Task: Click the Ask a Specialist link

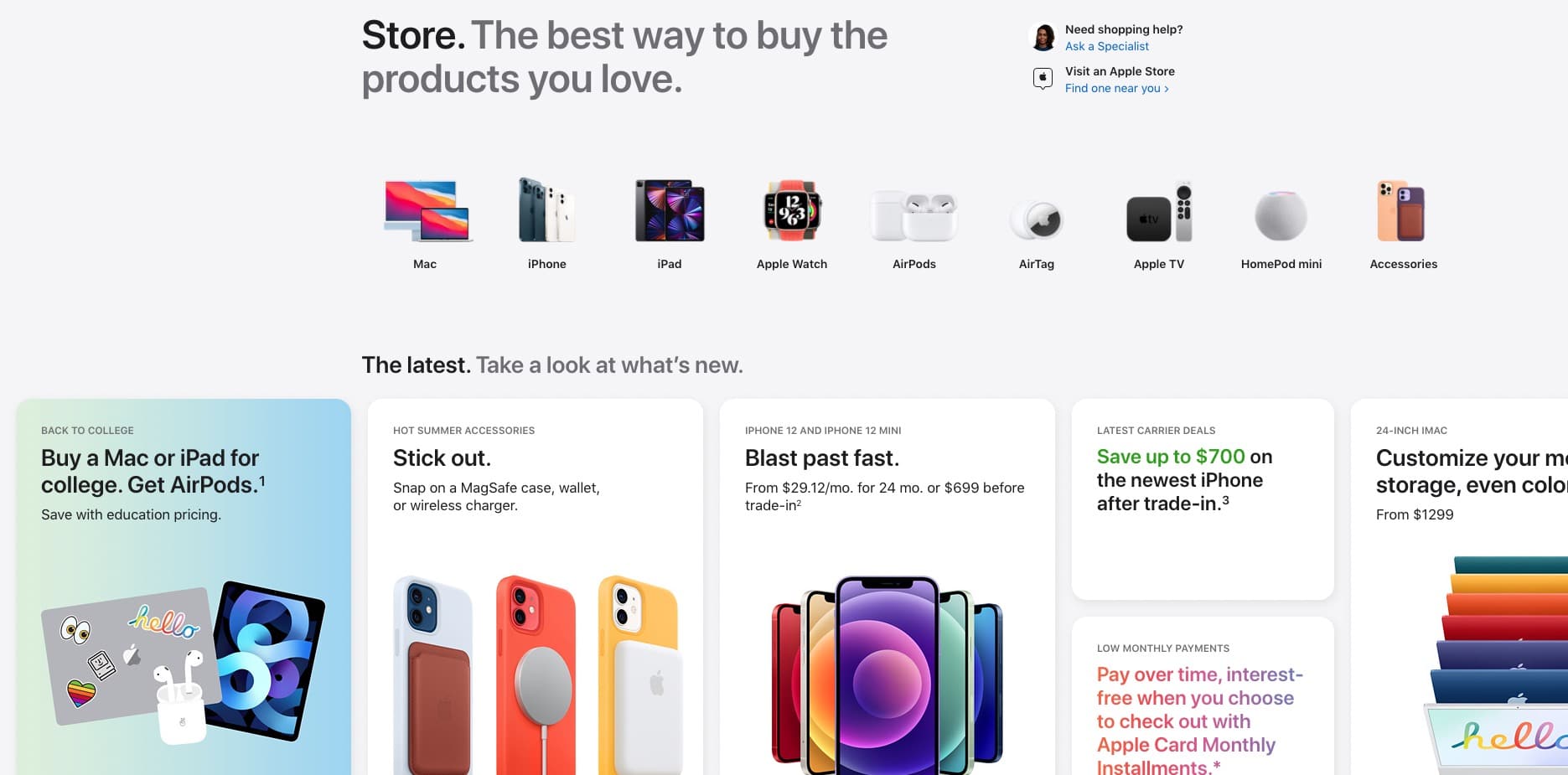Action: (x=1106, y=46)
